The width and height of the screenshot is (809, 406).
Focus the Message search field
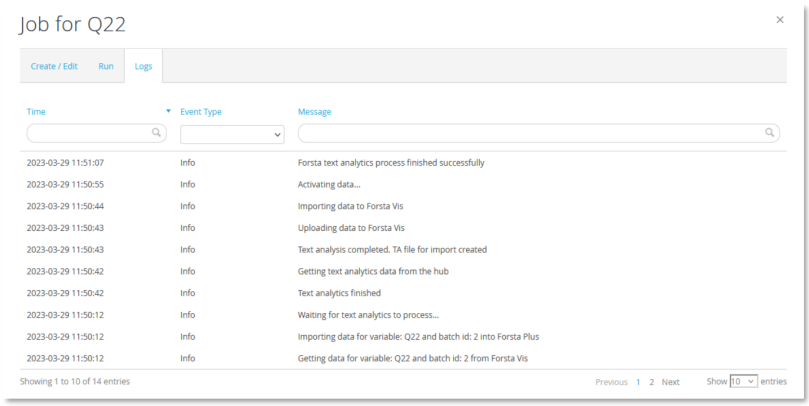(x=530, y=133)
